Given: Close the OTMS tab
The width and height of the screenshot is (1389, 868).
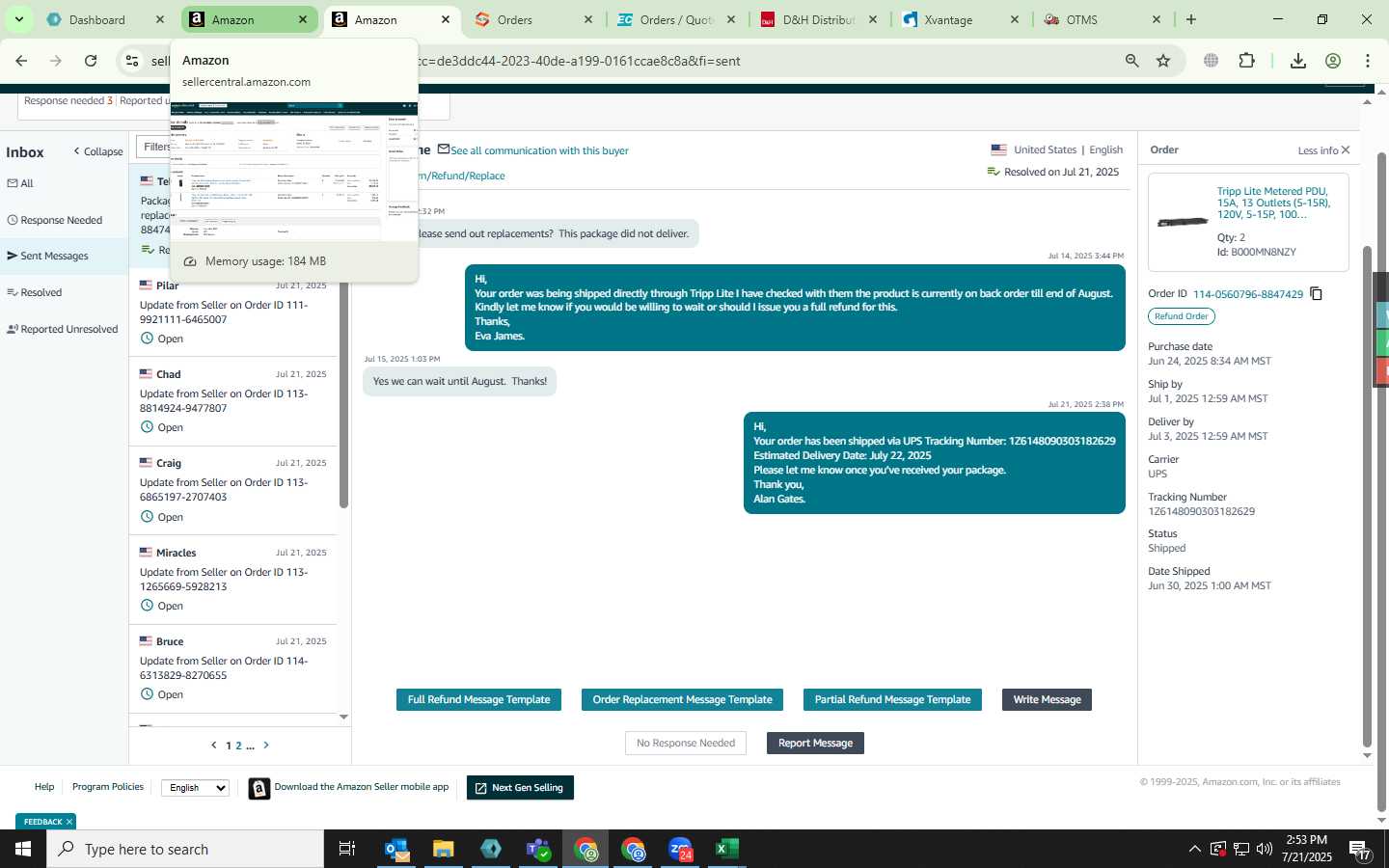Looking at the screenshot, I should click(1157, 19).
